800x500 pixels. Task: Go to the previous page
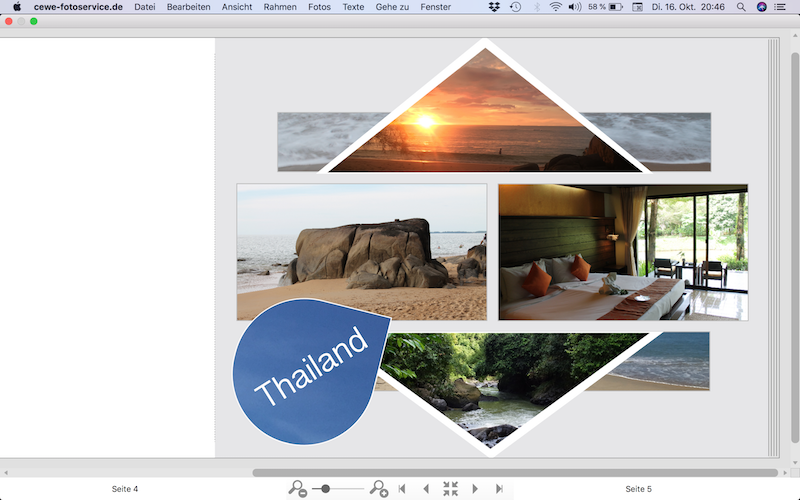click(x=426, y=488)
